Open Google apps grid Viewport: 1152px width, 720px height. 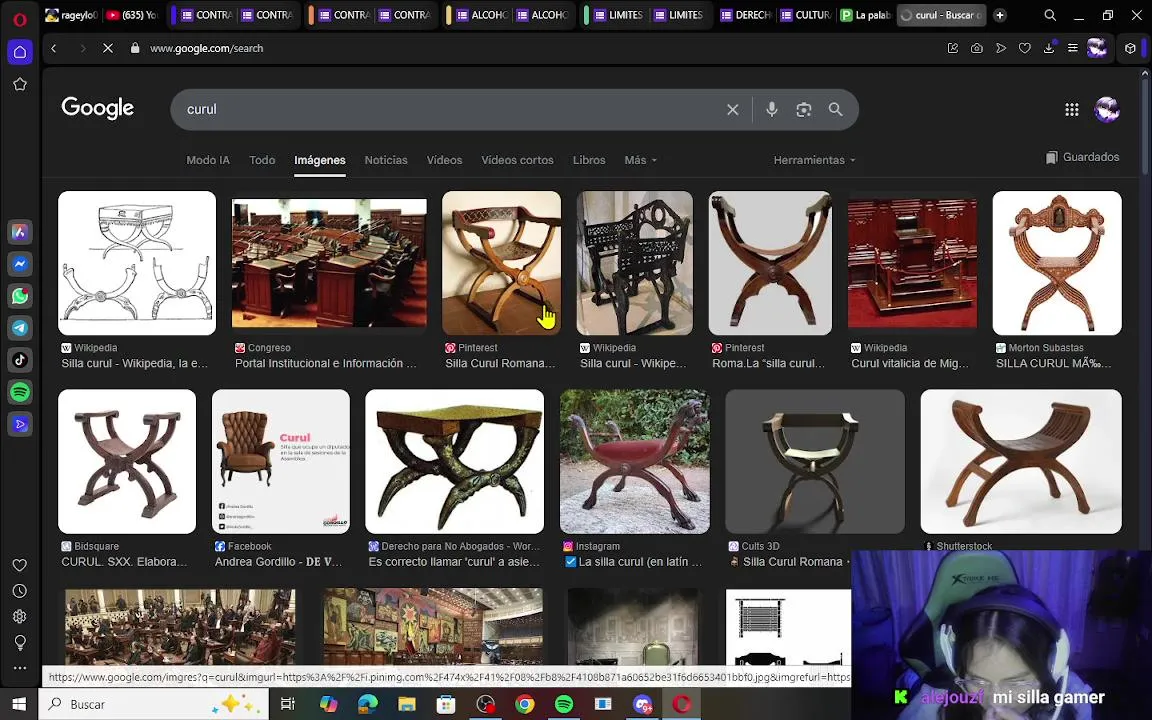pos(1072,109)
